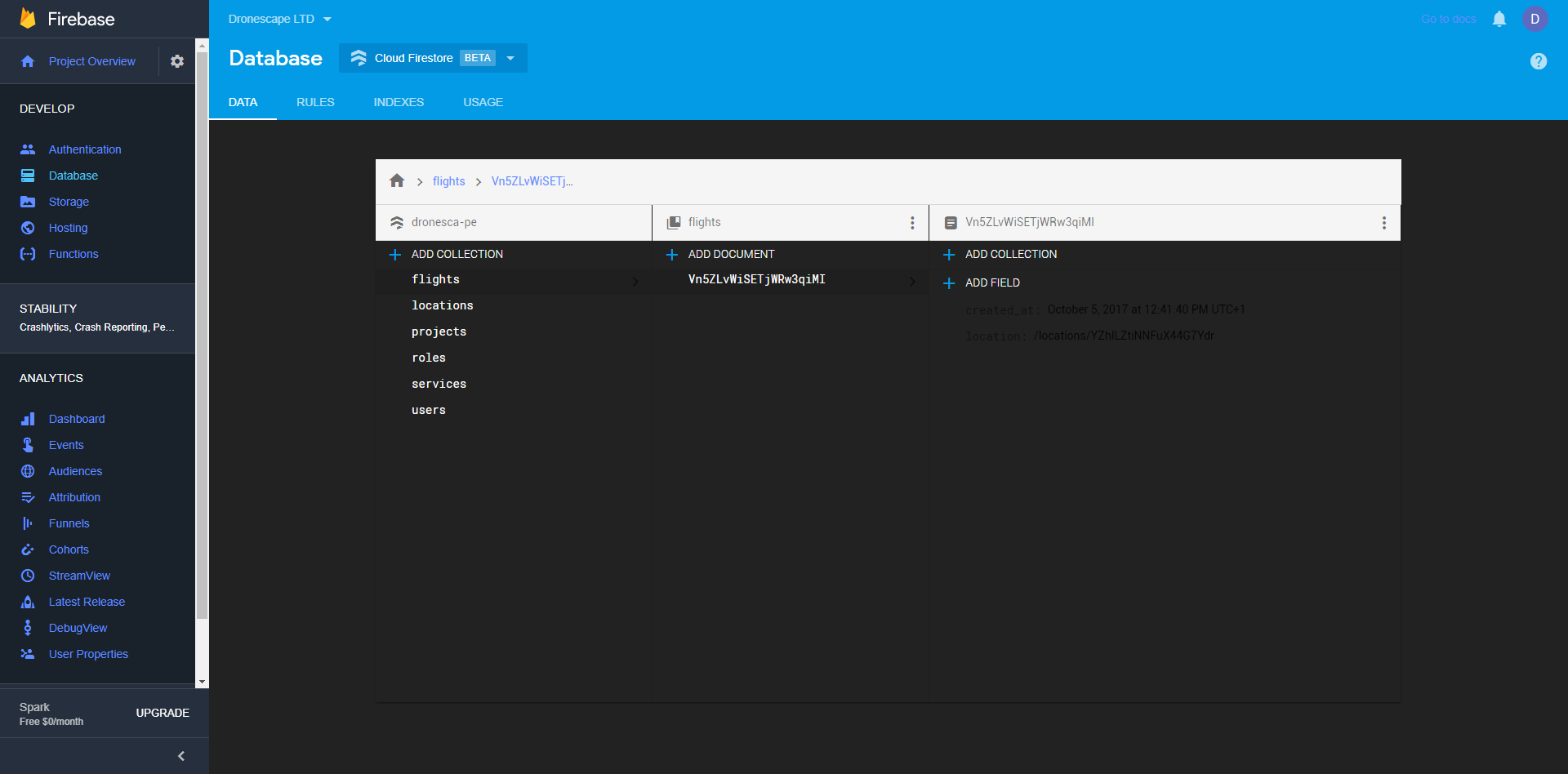Click ADD COLLECTION in document column
The height and width of the screenshot is (774, 1568).
coord(1011,254)
